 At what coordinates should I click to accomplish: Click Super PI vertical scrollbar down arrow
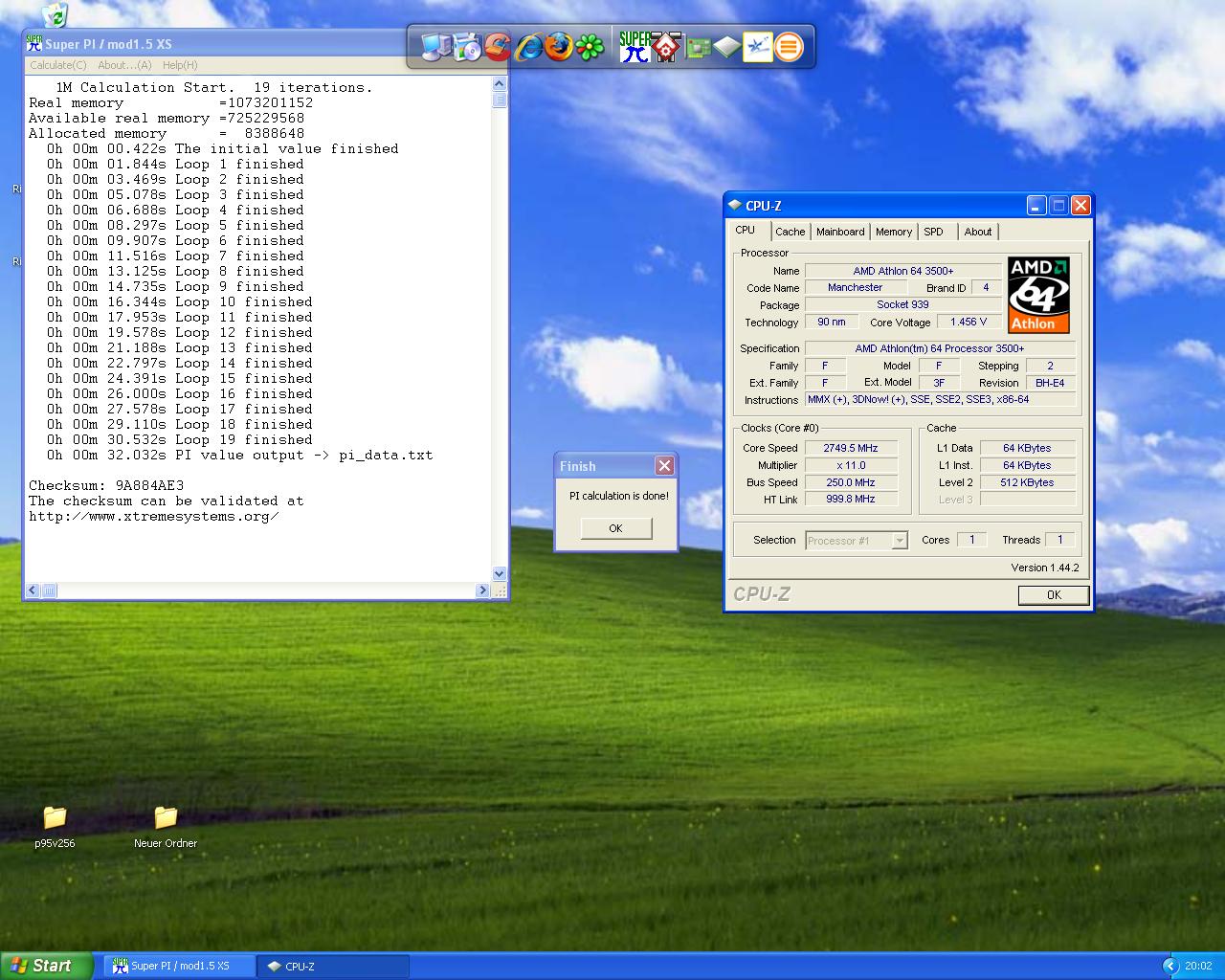pos(499,573)
